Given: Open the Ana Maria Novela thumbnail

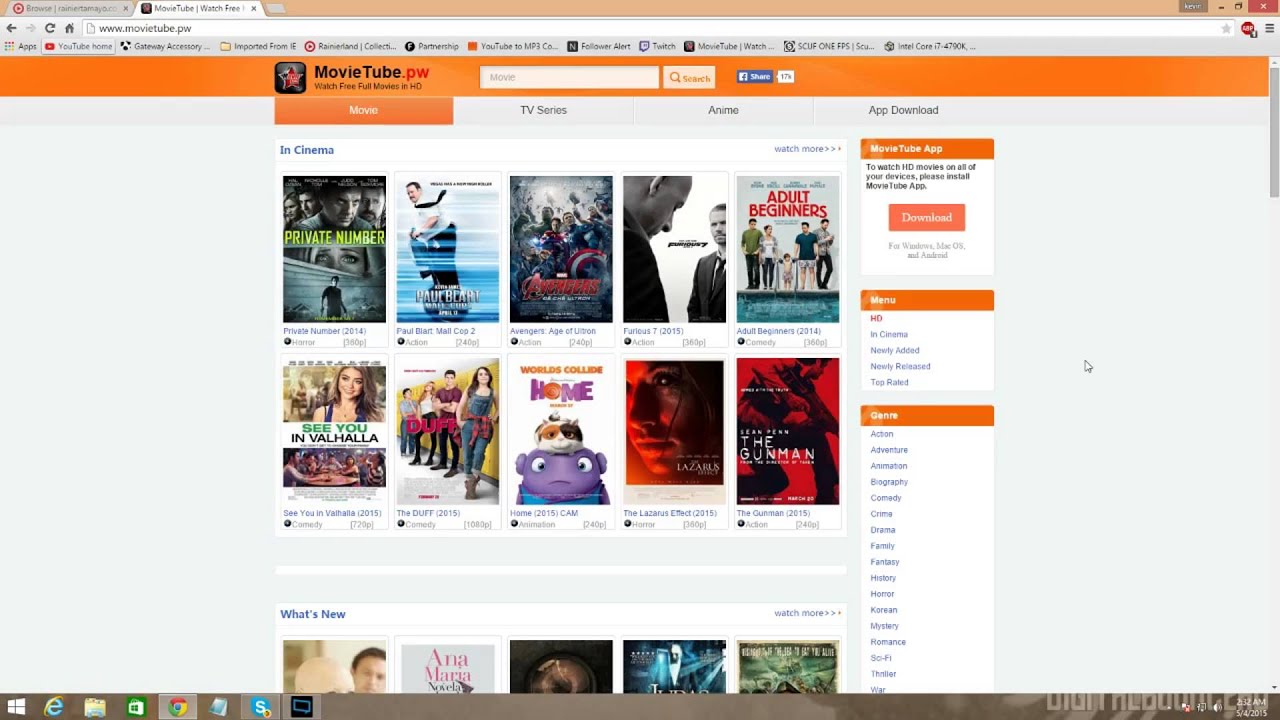Looking at the screenshot, I should click(447, 667).
